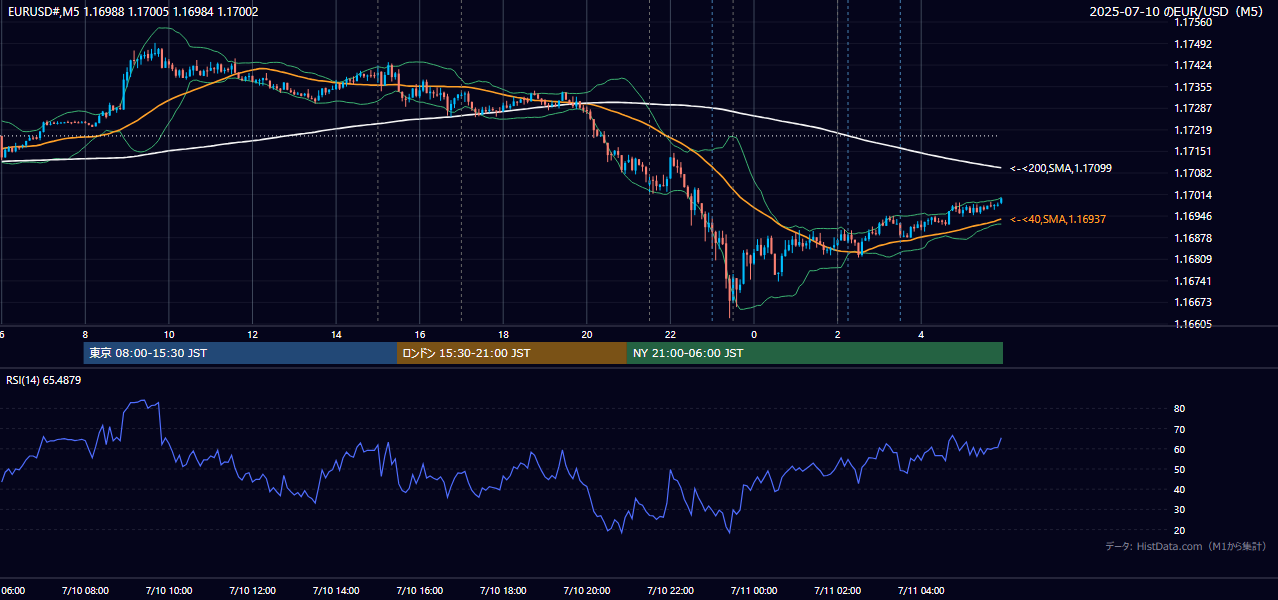
Task: Select price axis value 1.16878
Action: tap(1194, 238)
